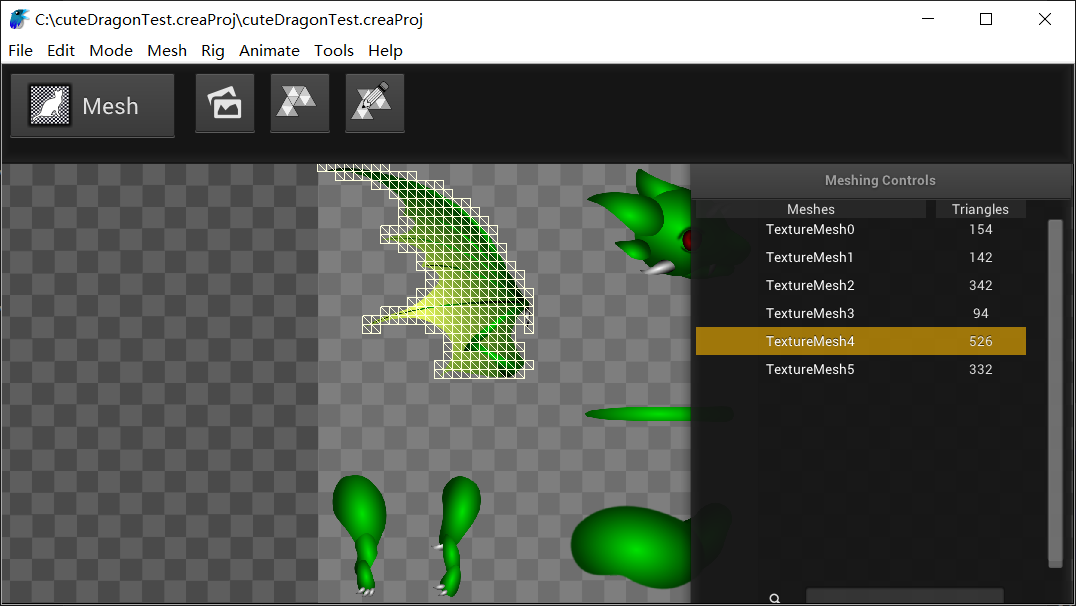Click the Creature app icon in title bar
Screen dimensions: 1076x606
coord(19,20)
